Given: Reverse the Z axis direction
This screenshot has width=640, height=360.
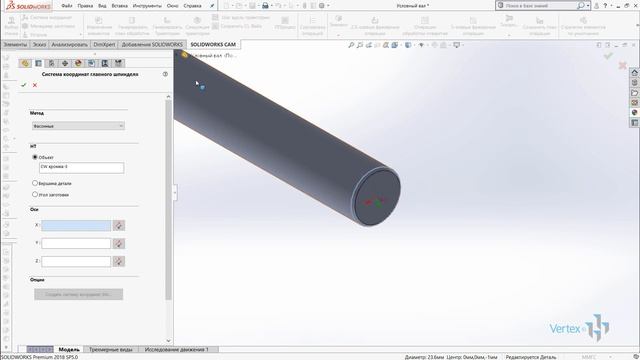Looking at the screenshot, I should coord(119,261).
